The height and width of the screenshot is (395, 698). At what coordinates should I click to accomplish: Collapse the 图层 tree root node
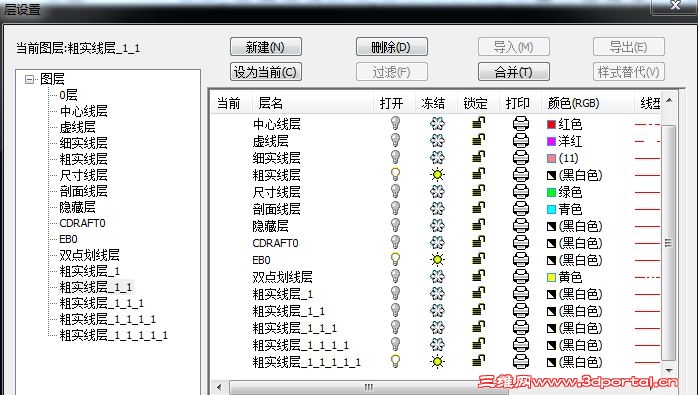point(30,79)
